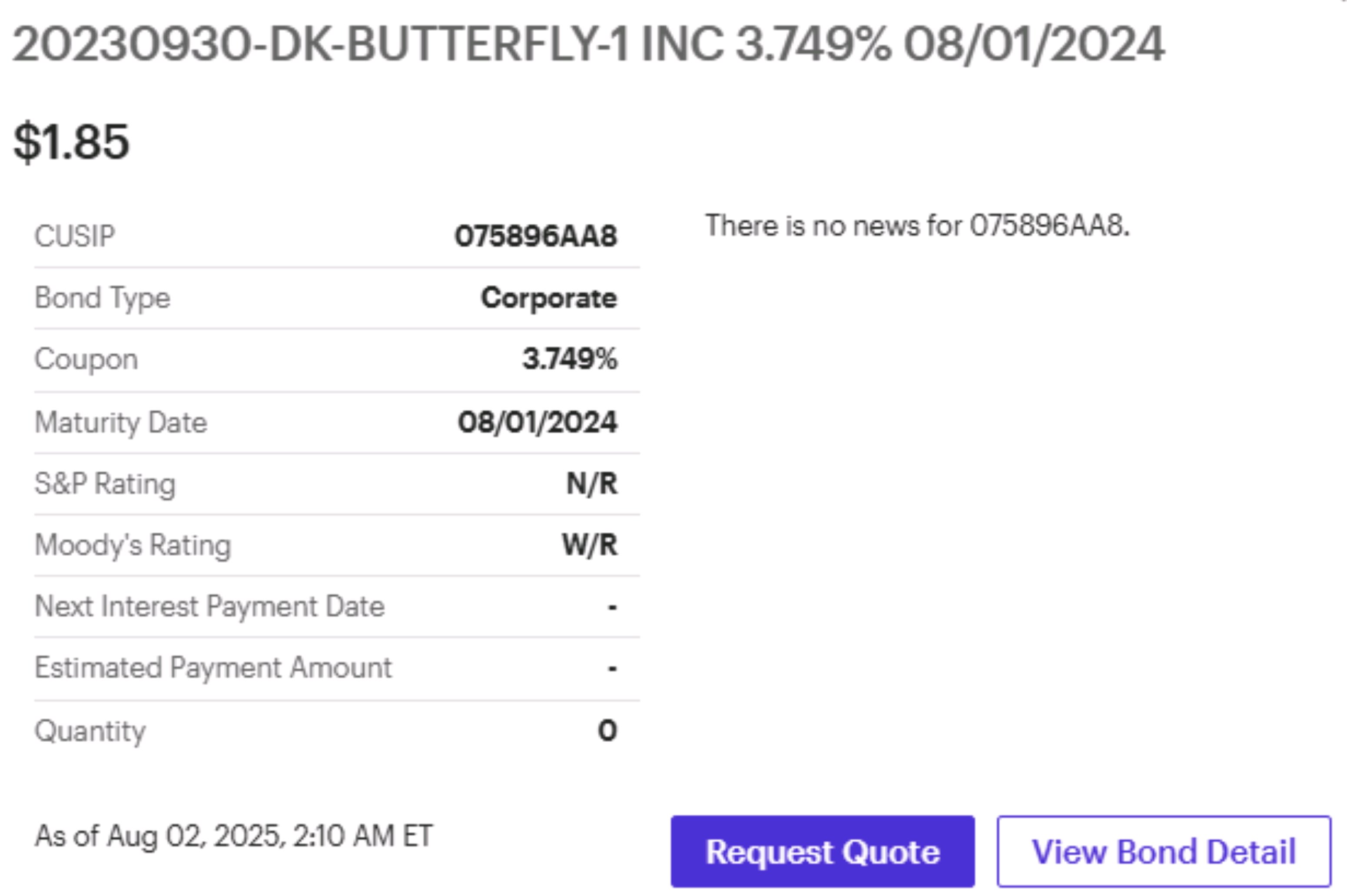Click the Corporate bond type value
The image size is (1347, 896).
(548, 298)
